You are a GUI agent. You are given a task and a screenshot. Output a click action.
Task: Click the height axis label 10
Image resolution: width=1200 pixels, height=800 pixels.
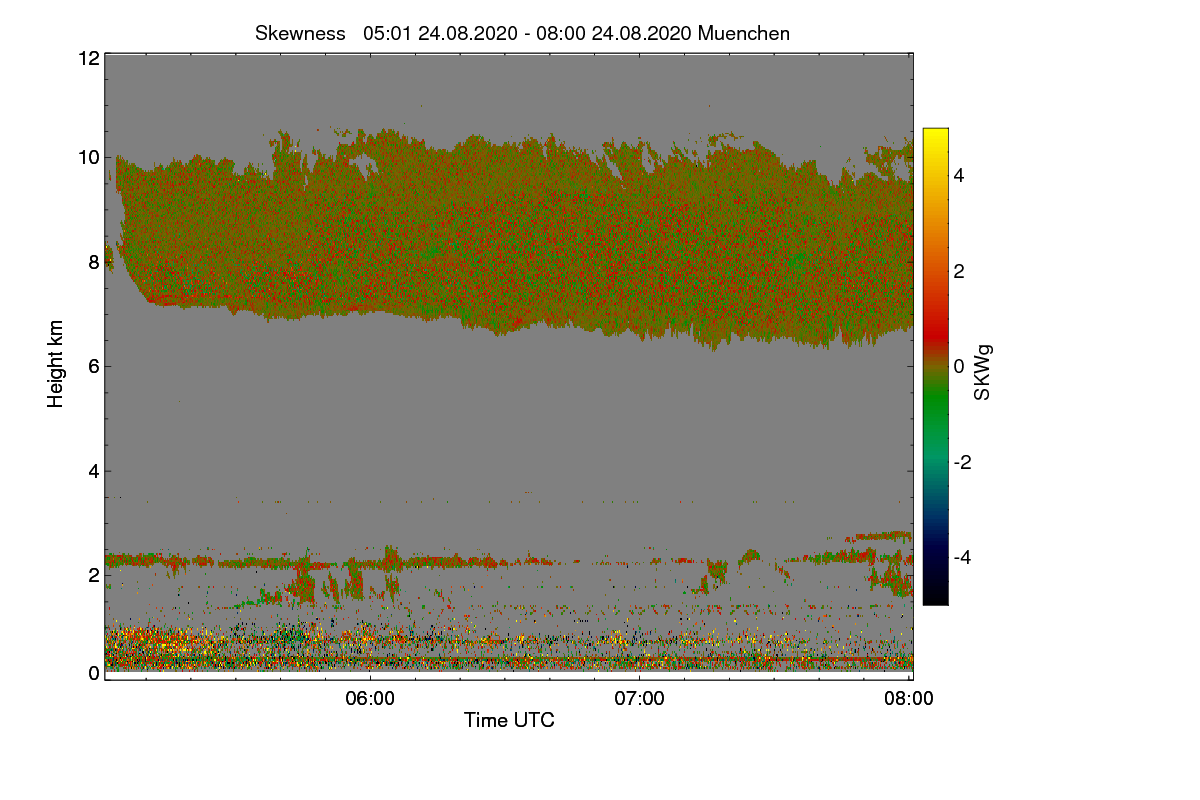[88, 157]
